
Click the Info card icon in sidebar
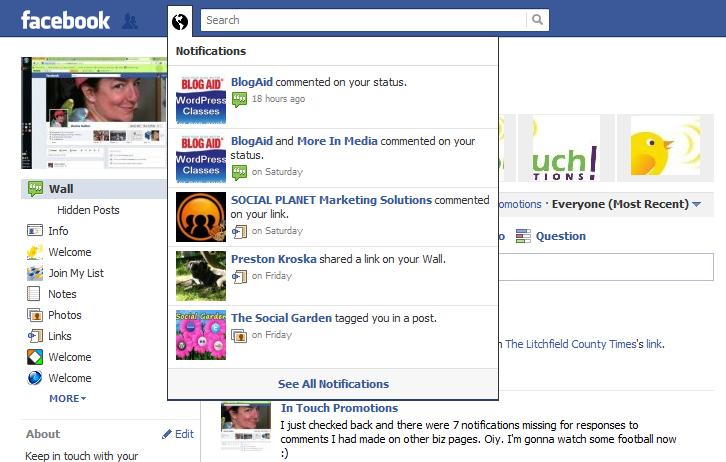pyautogui.click(x=35, y=231)
